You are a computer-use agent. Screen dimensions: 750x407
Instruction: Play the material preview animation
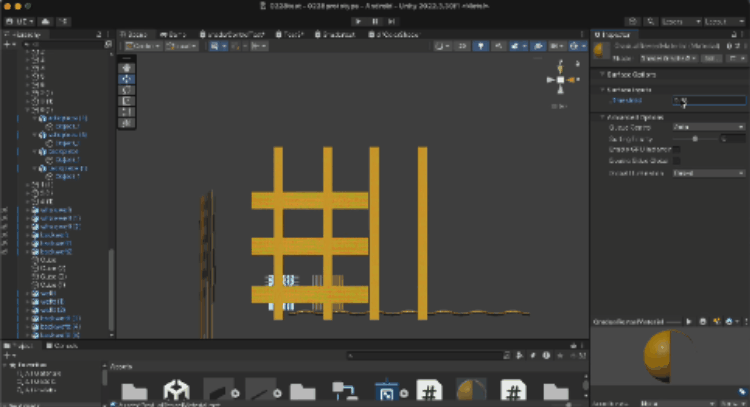pos(689,322)
